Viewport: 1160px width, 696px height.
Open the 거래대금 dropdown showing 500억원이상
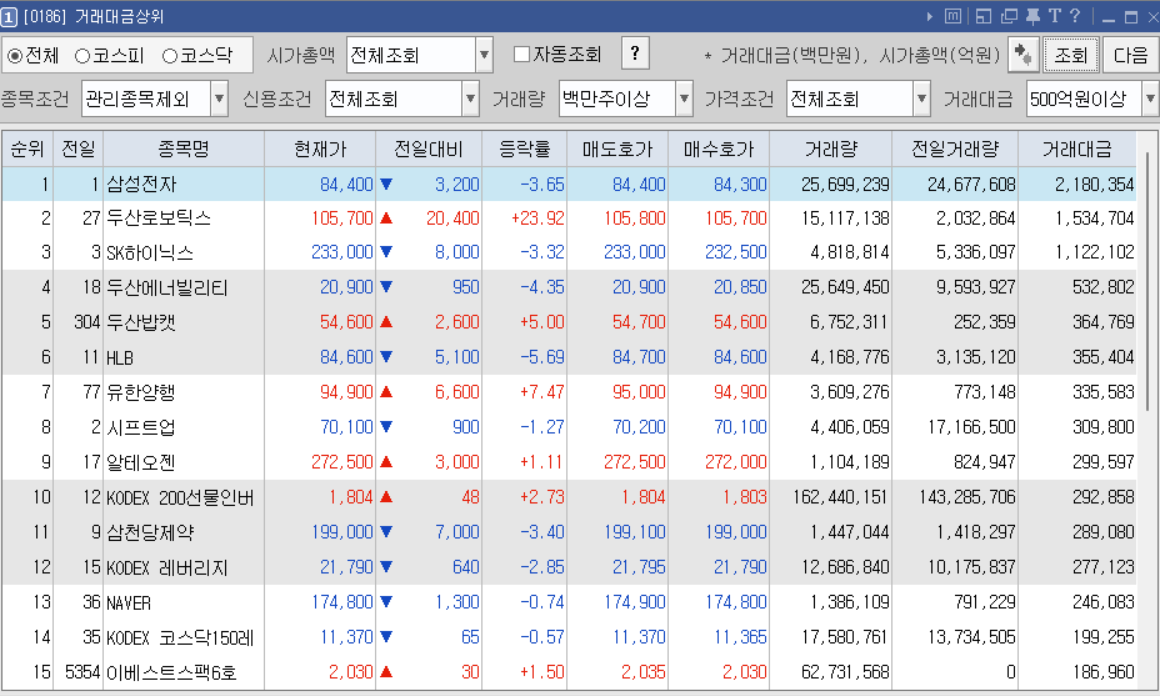pos(1150,98)
